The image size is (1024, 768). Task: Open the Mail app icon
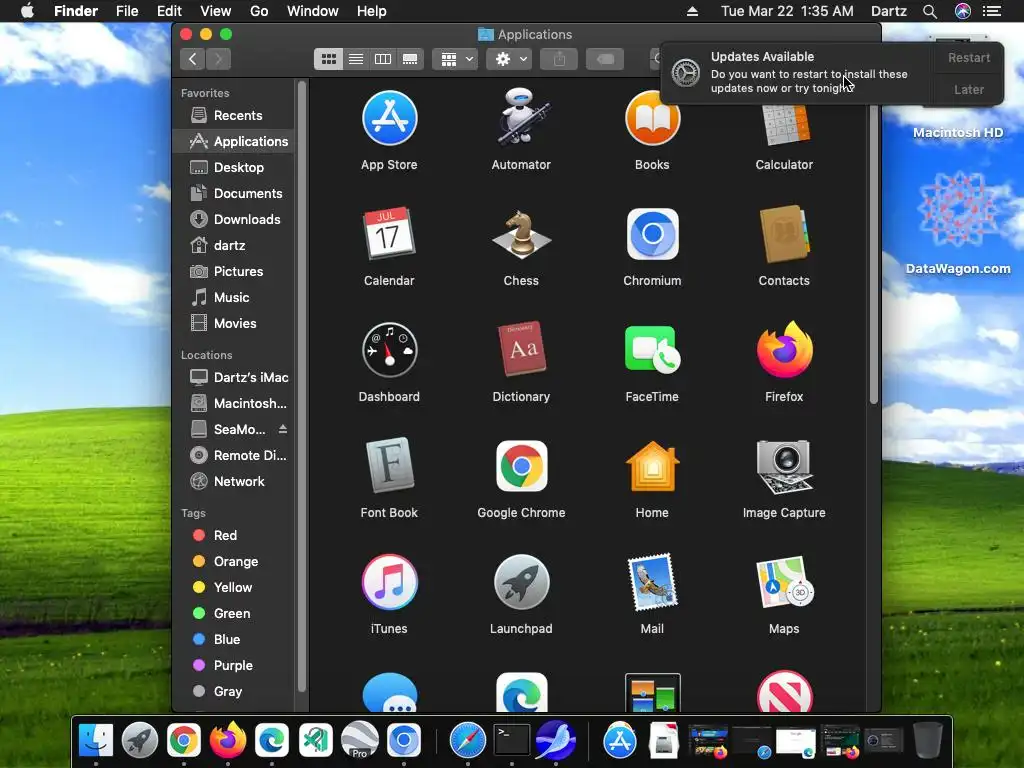coord(652,582)
